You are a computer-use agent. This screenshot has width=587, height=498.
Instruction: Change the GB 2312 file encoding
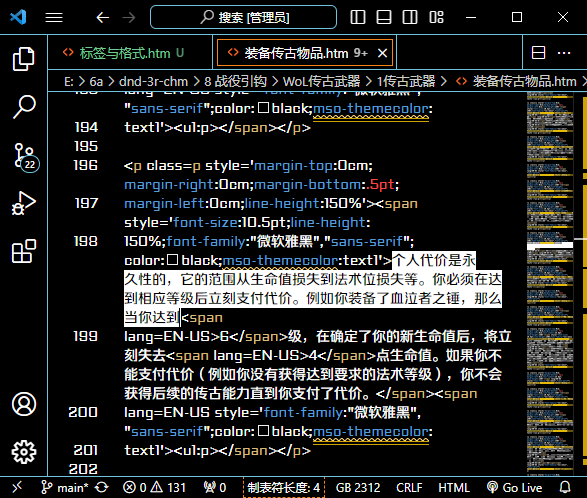358,488
